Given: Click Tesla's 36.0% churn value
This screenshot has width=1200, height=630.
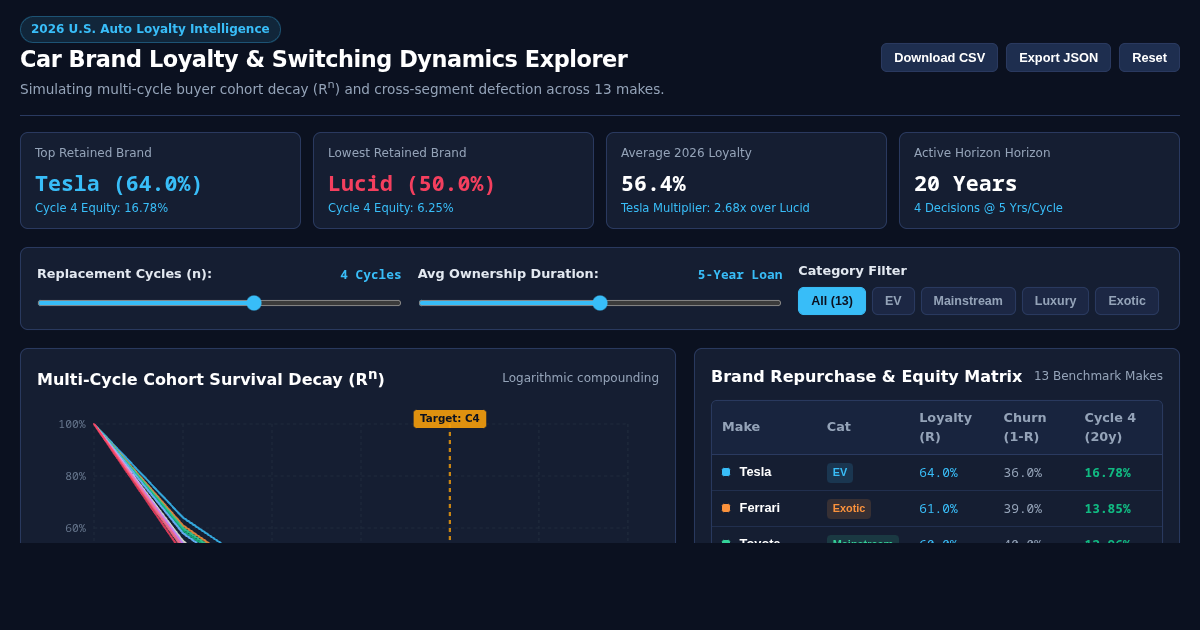Looking at the screenshot, I should [1023, 473].
